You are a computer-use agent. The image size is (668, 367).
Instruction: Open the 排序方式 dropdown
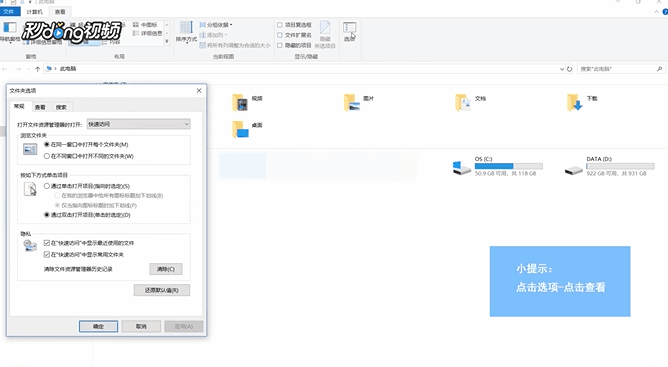186,32
